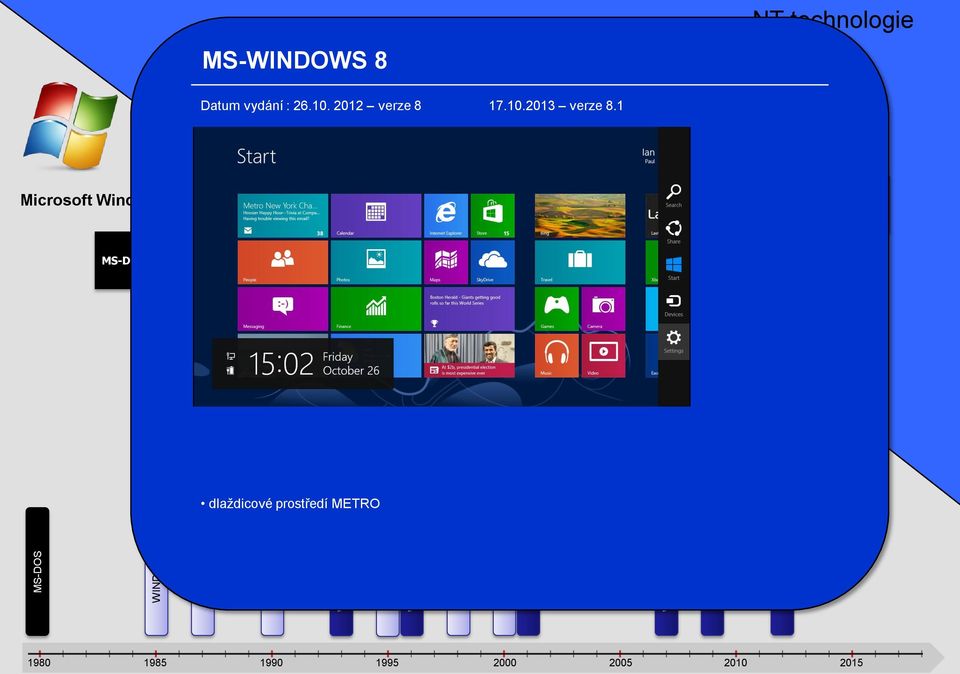Click the 1990 year label on timeline
This screenshot has width=960, height=674.
271,662
